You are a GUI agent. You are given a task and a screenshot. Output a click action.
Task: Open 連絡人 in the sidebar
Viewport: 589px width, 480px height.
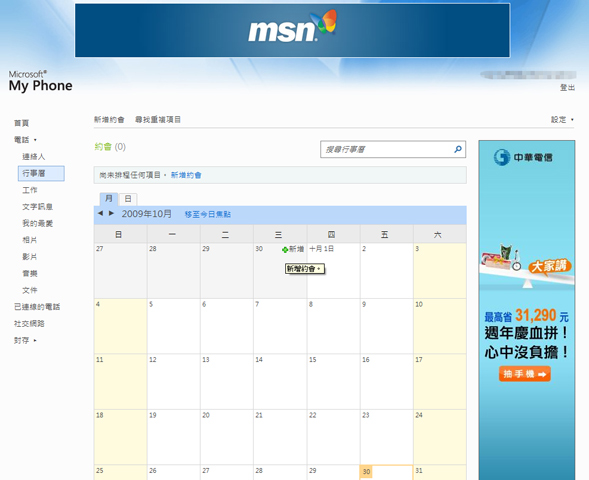click(33, 157)
